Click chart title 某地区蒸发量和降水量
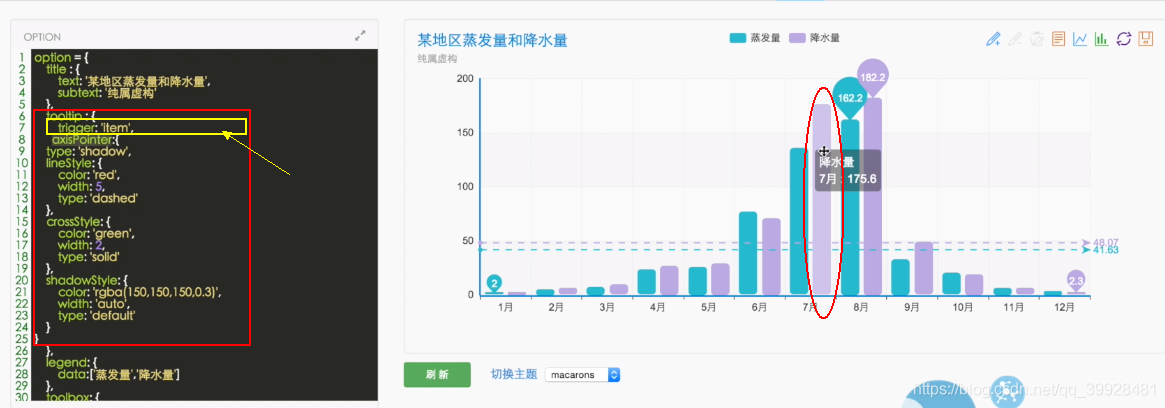Viewport: 1165px width, 408px height. (x=492, y=40)
